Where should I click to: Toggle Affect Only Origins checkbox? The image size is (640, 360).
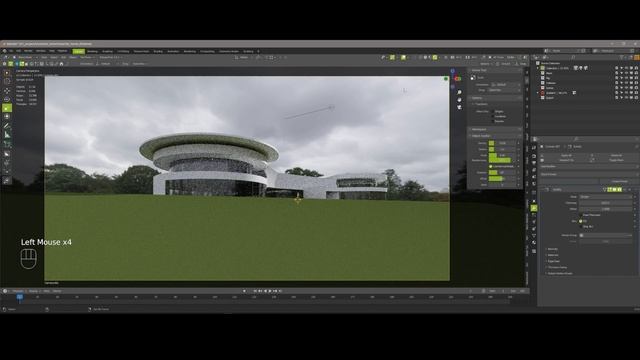tap(493, 111)
